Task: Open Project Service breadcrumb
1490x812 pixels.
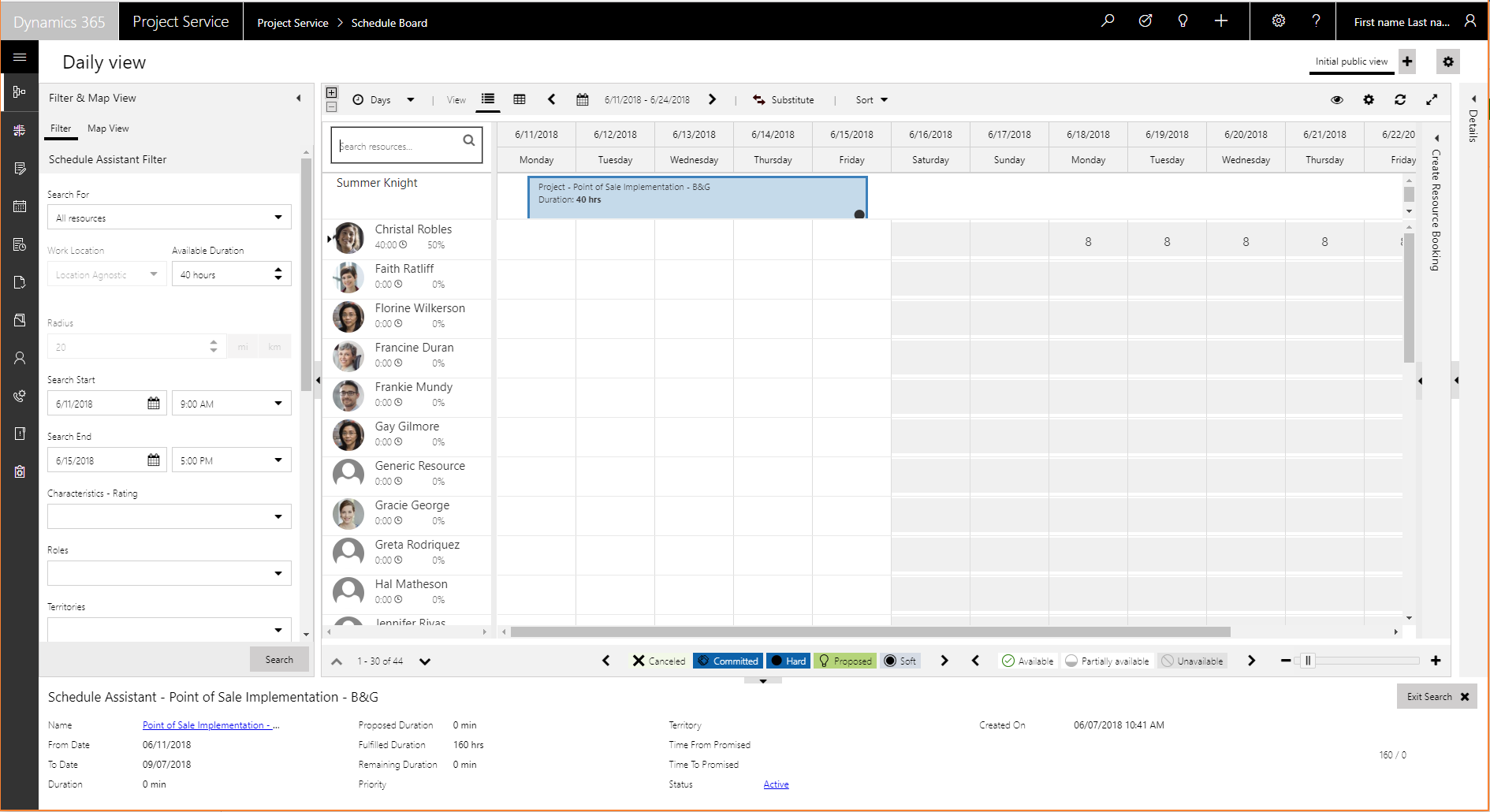Action: click(292, 23)
